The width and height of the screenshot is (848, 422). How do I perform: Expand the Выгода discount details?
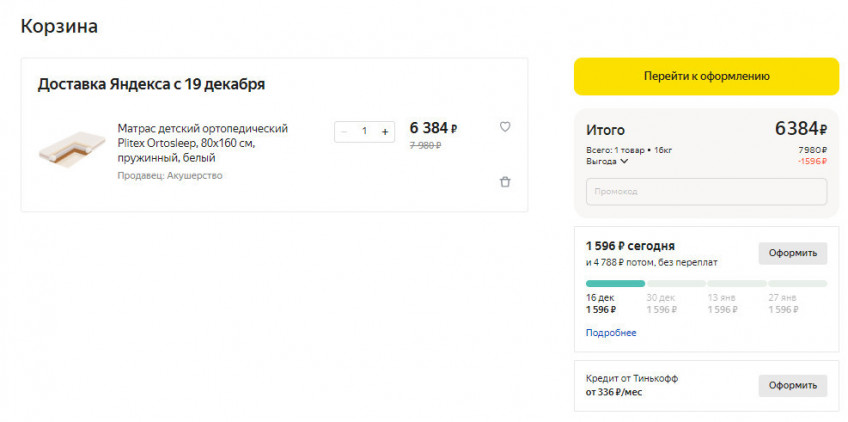pos(607,161)
